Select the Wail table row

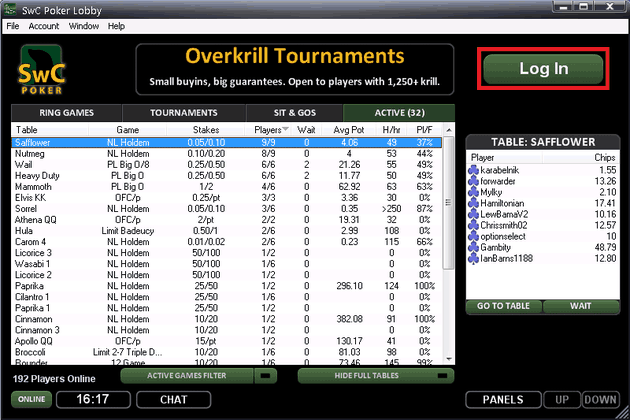227,165
